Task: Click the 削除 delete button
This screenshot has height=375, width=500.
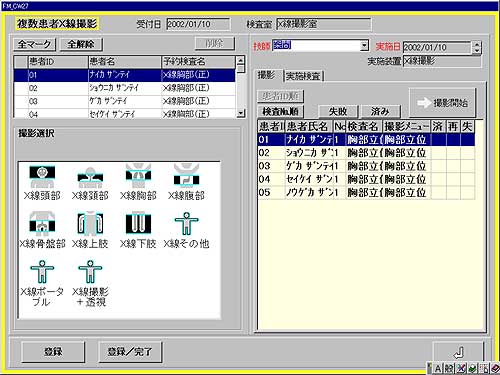Action: (214, 43)
